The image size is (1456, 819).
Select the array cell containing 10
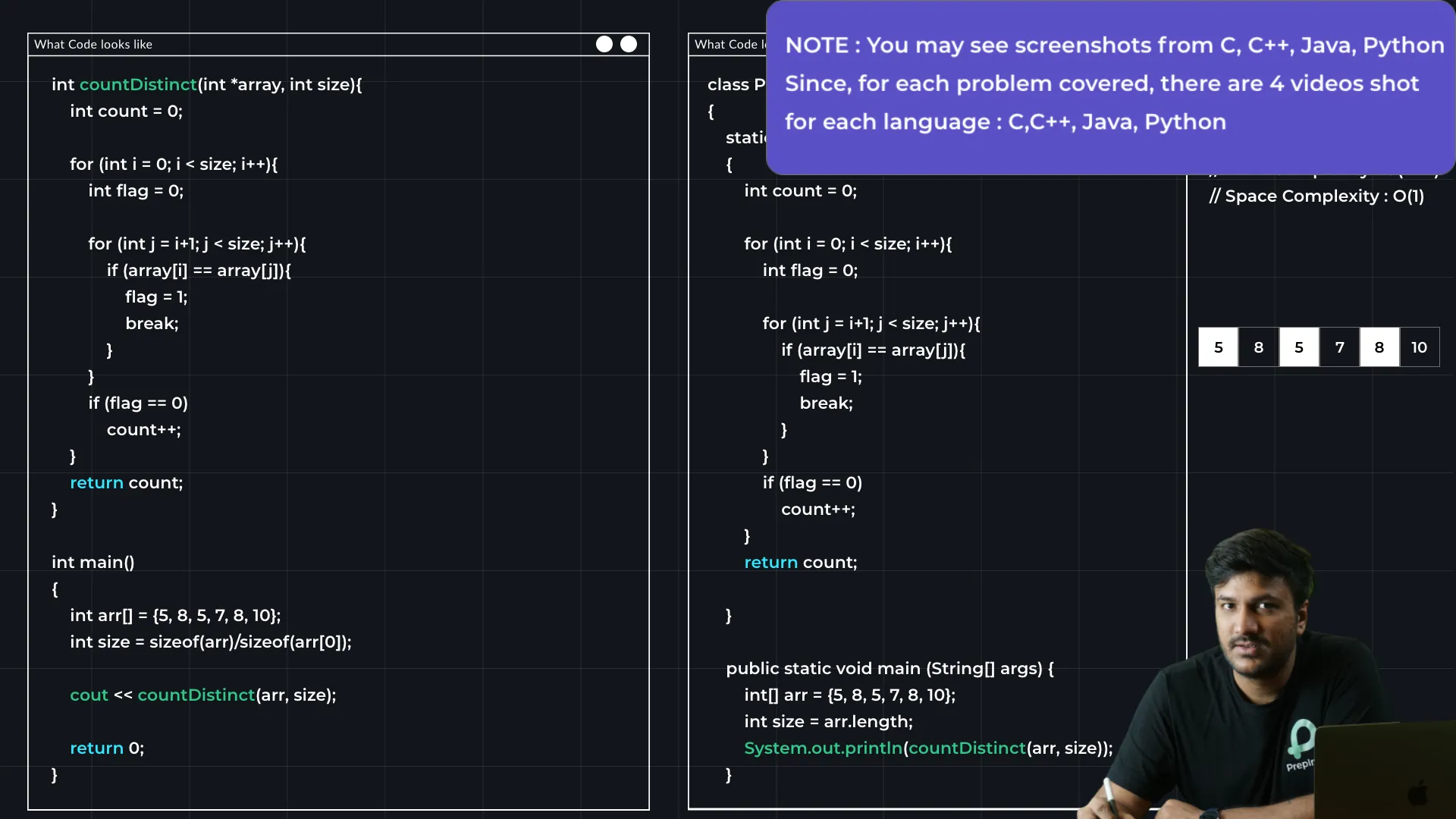click(1419, 347)
